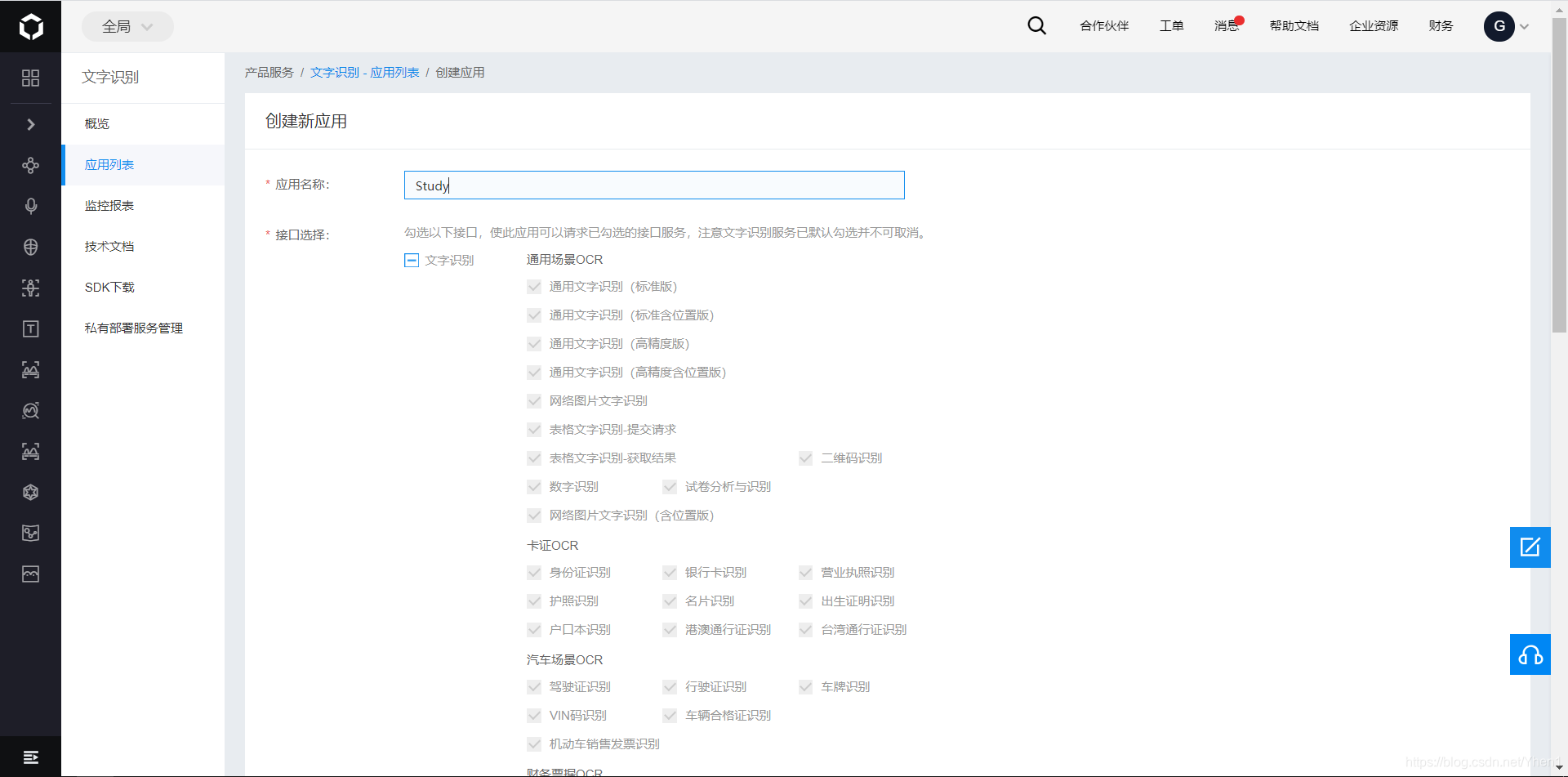Open the blue headset customer support button

(1530, 654)
